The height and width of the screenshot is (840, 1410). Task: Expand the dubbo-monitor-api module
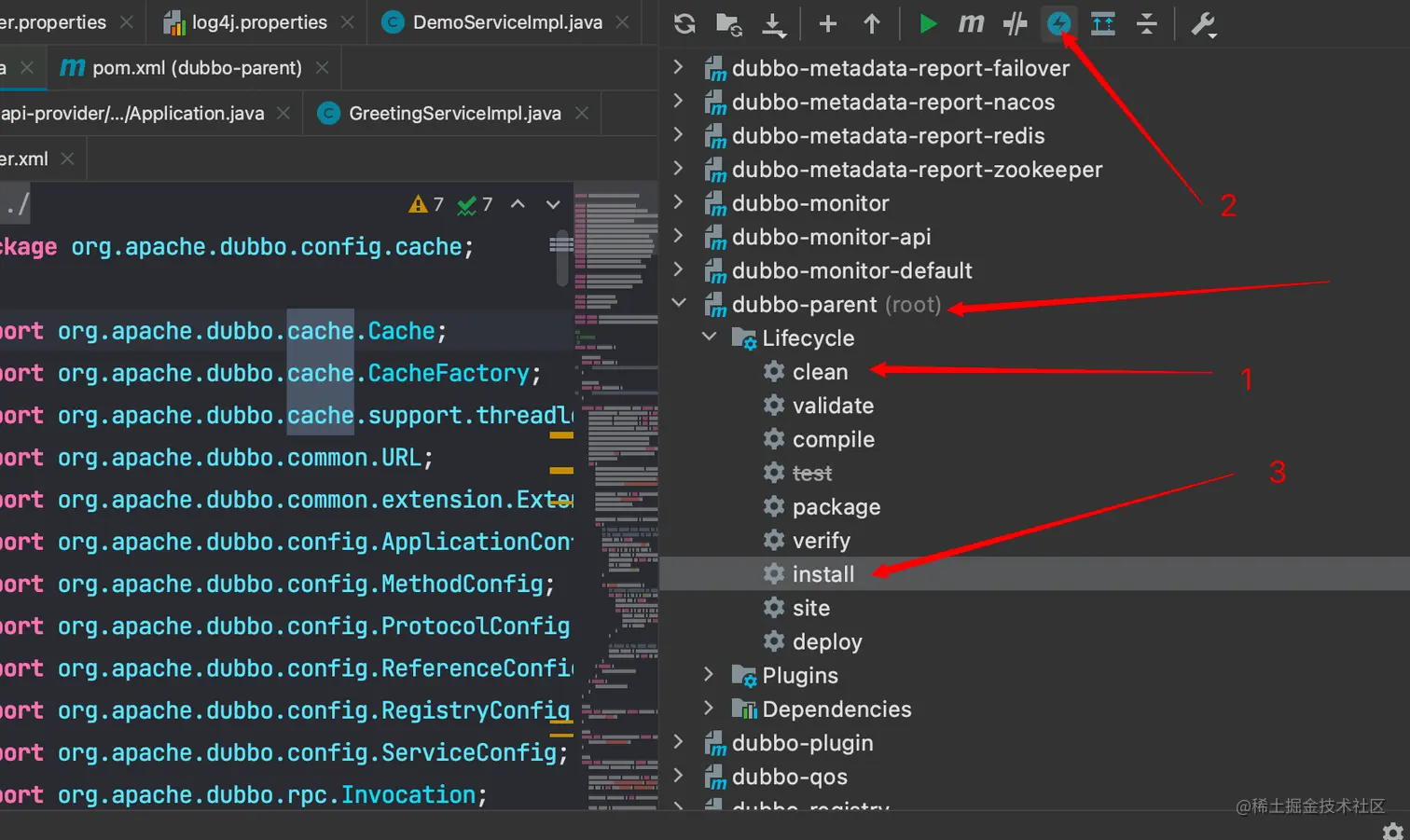(x=679, y=236)
